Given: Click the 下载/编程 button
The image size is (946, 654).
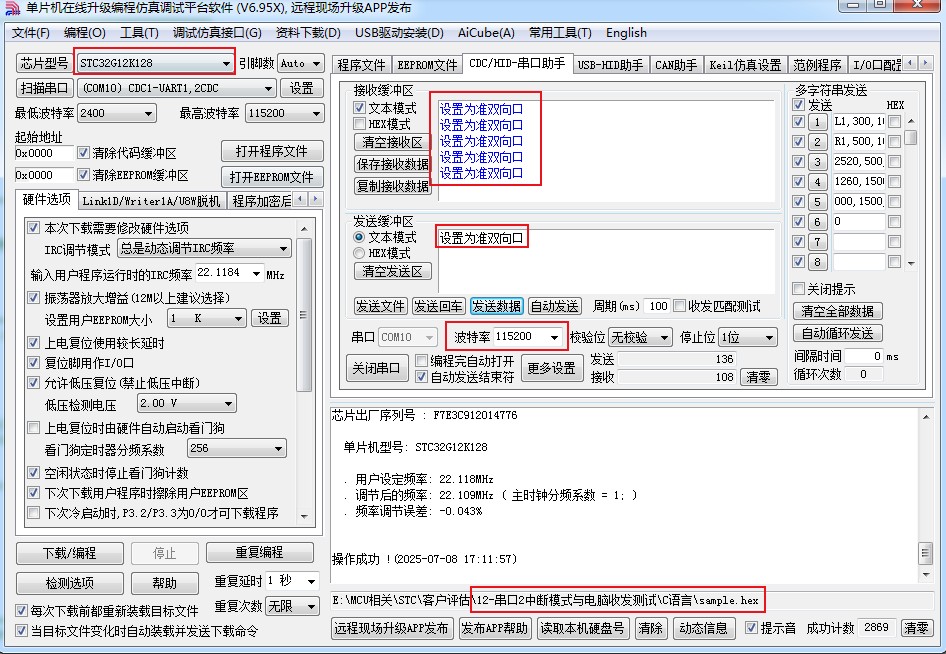Looking at the screenshot, I should (x=70, y=553).
